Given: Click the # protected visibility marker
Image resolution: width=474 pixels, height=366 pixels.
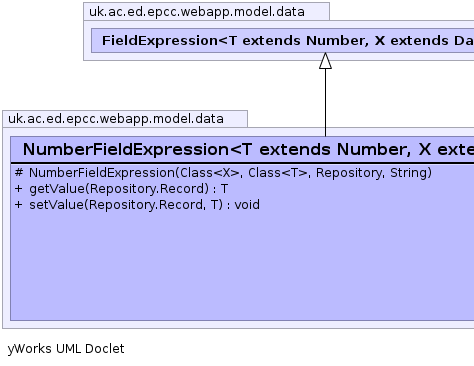Looking at the screenshot, I should pos(19,172).
